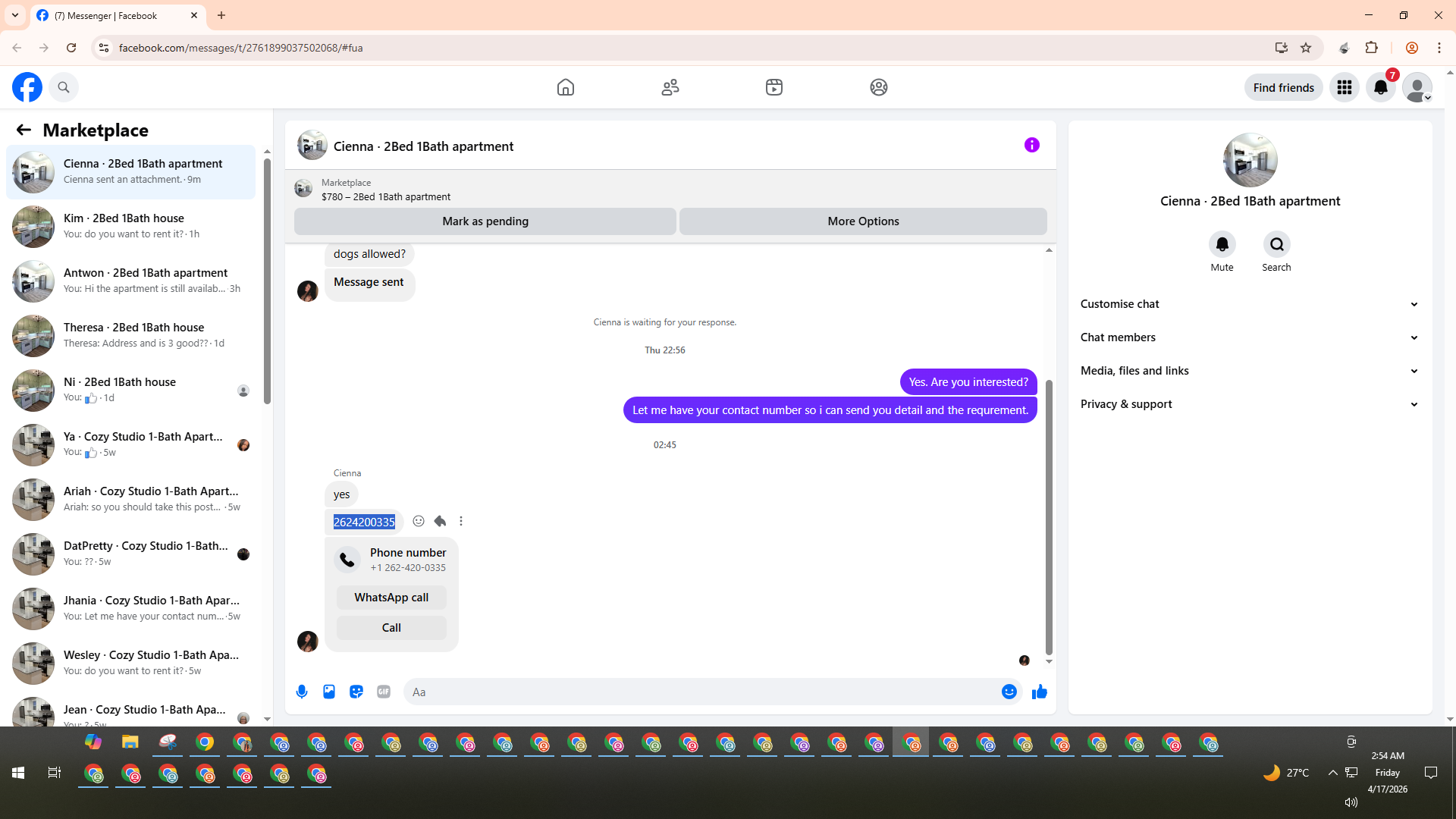The height and width of the screenshot is (819, 1456).
Task: Click the listing thumbnail in the right panel
Action: pos(1250,160)
